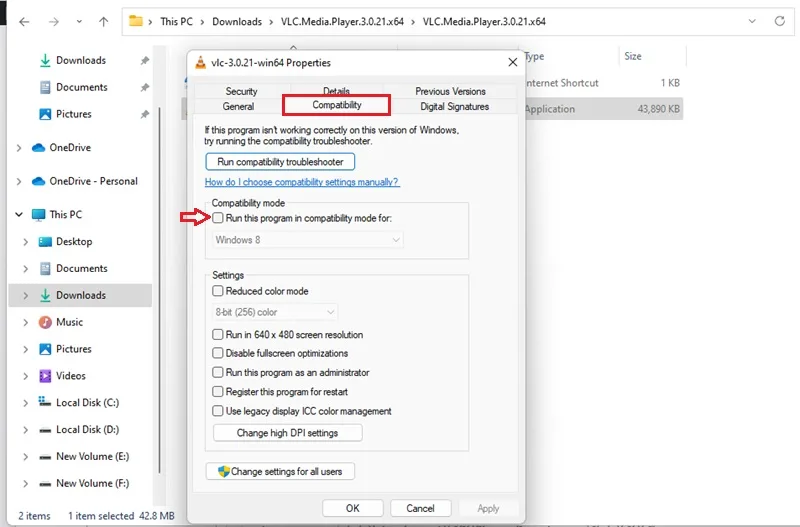Open the Videos folder icon
800x527 pixels.
click(45, 376)
